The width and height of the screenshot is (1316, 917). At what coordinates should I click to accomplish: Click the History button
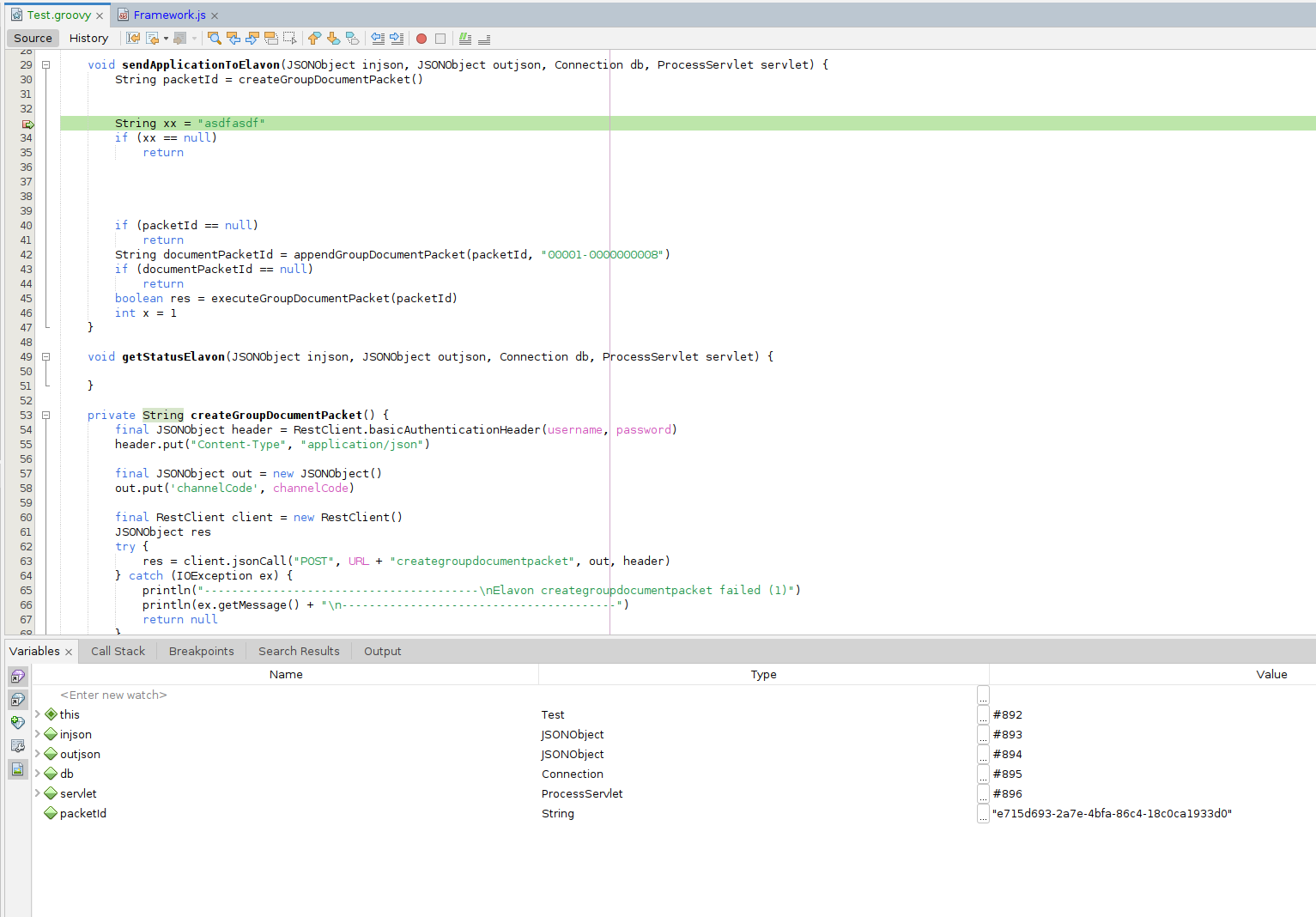pyautogui.click(x=88, y=38)
